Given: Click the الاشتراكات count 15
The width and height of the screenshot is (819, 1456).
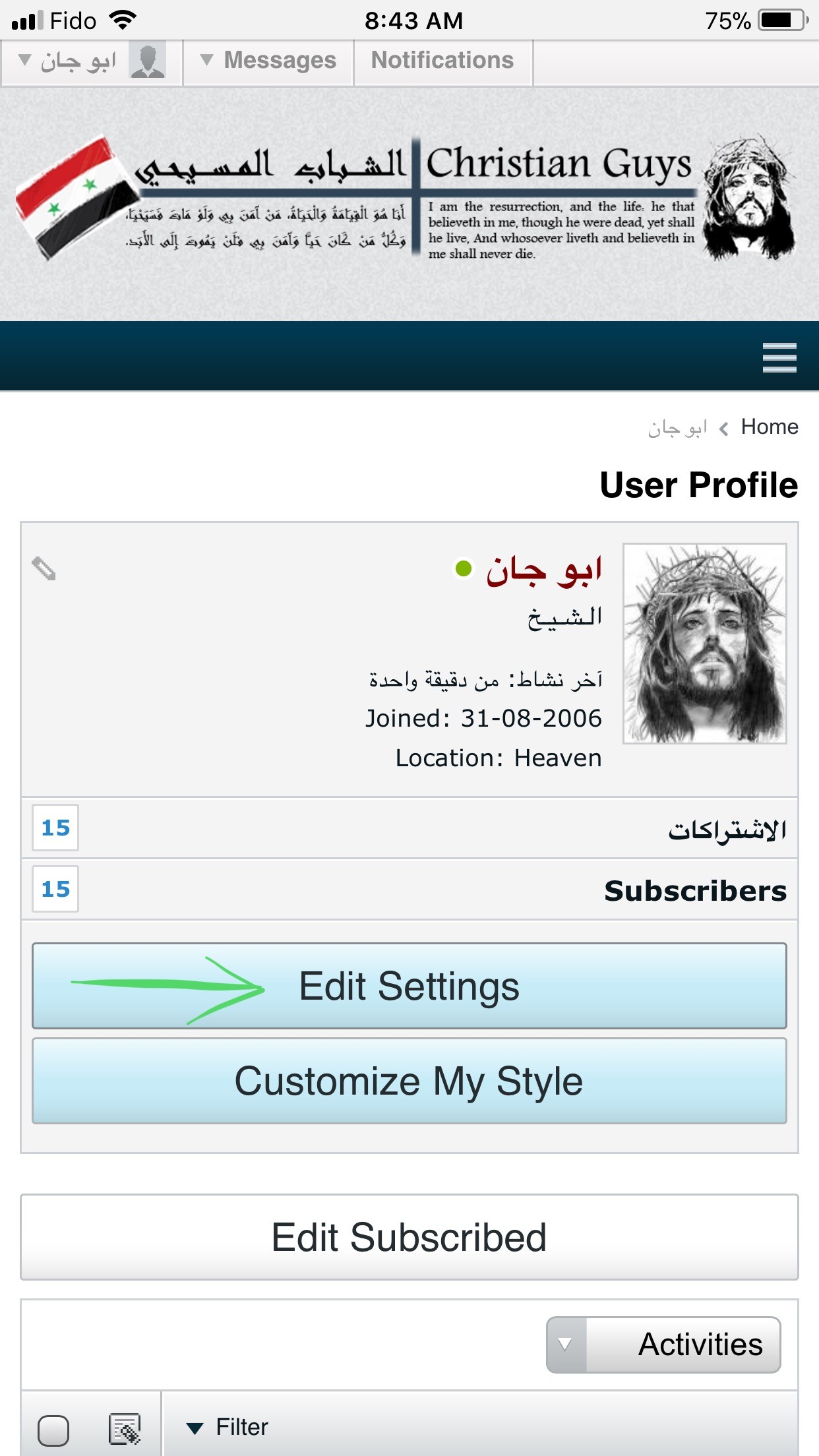Looking at the screenshot, I should [x=55, y=828].
